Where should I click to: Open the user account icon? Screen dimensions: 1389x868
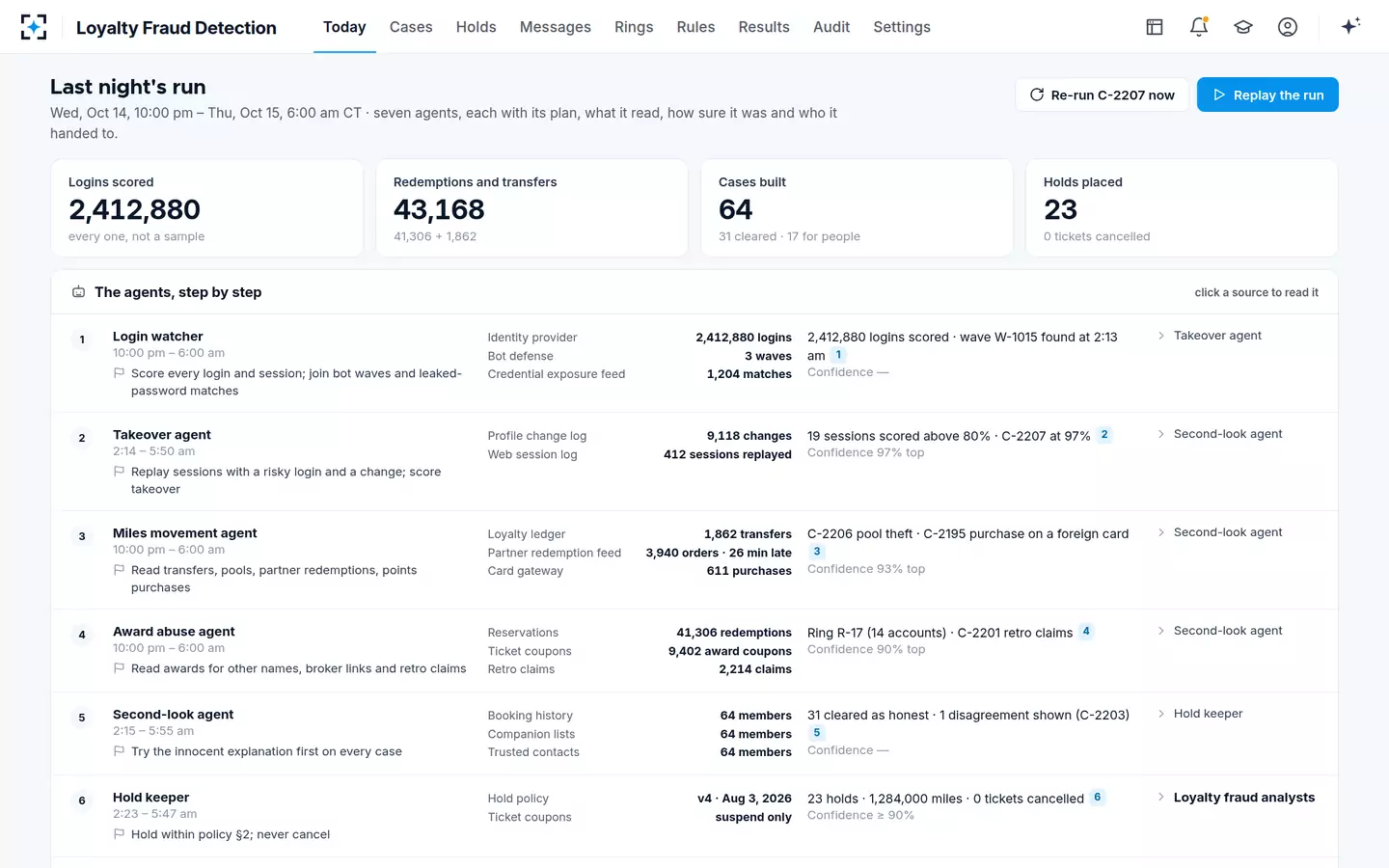coord(1288,27)
